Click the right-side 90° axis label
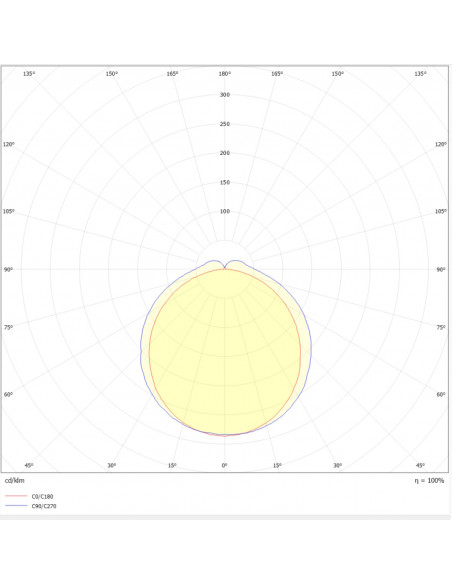The width and height of the screenshot is (452, 584). coord(441,269)
